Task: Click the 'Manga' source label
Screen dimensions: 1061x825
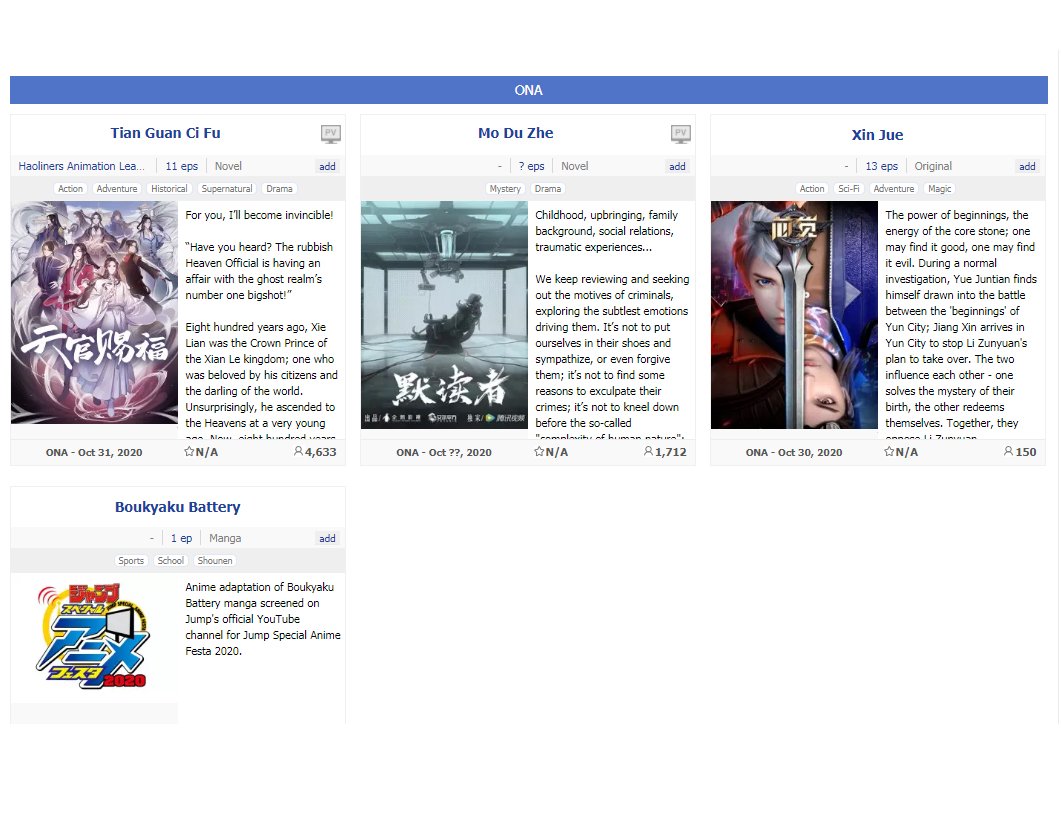Action: click(225, 539)
